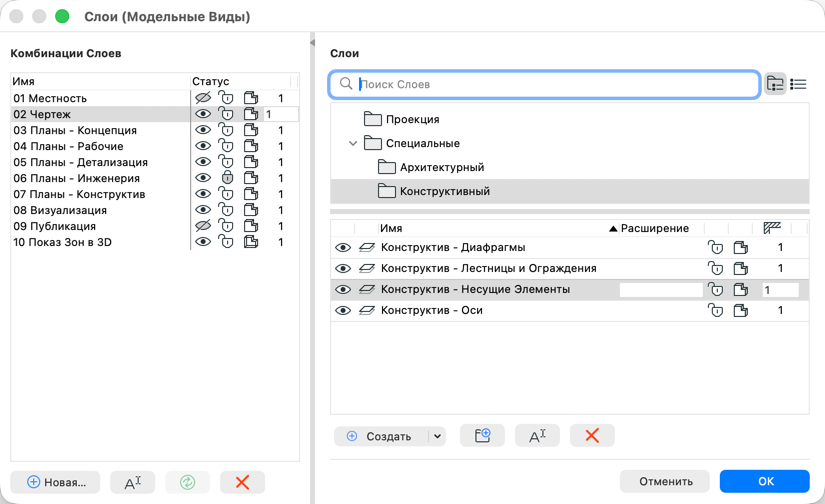Toggle lock icon for 03 Планы - Концепция
Image resolution: width=825 pixels, height=504 pixels.
click(226, 130)
